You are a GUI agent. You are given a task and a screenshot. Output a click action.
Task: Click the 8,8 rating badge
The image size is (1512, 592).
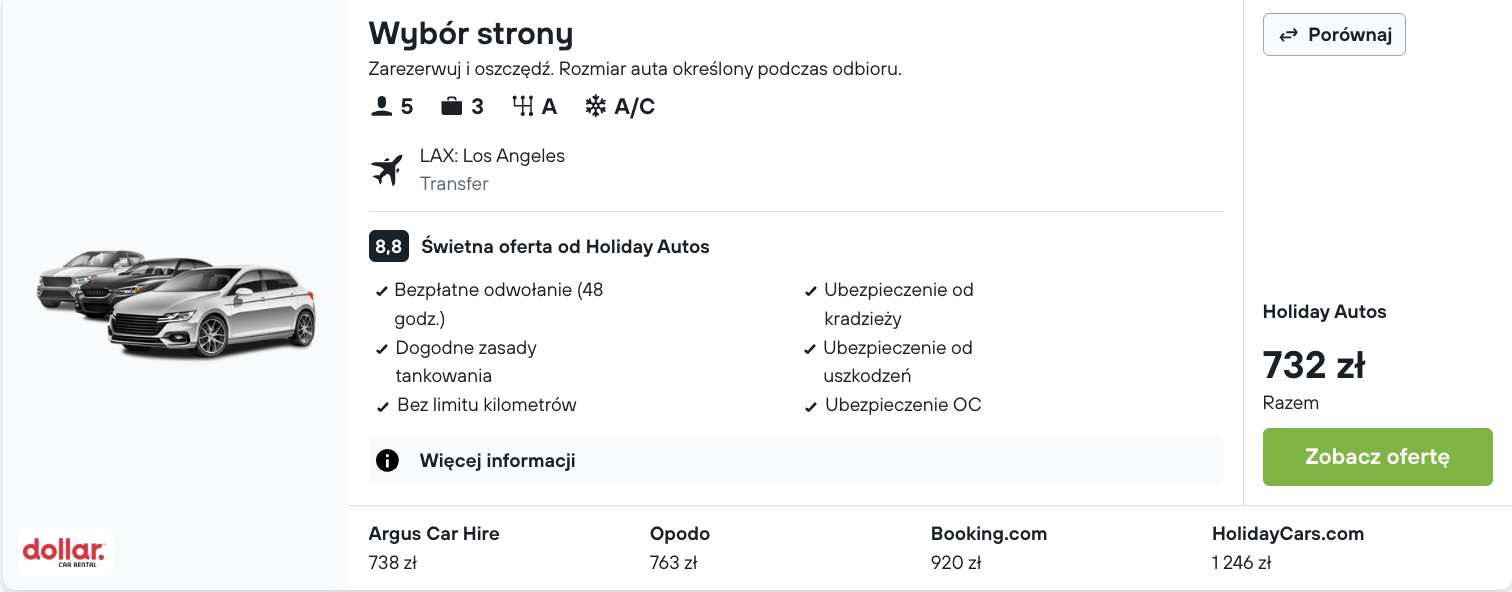coord(388,246)
